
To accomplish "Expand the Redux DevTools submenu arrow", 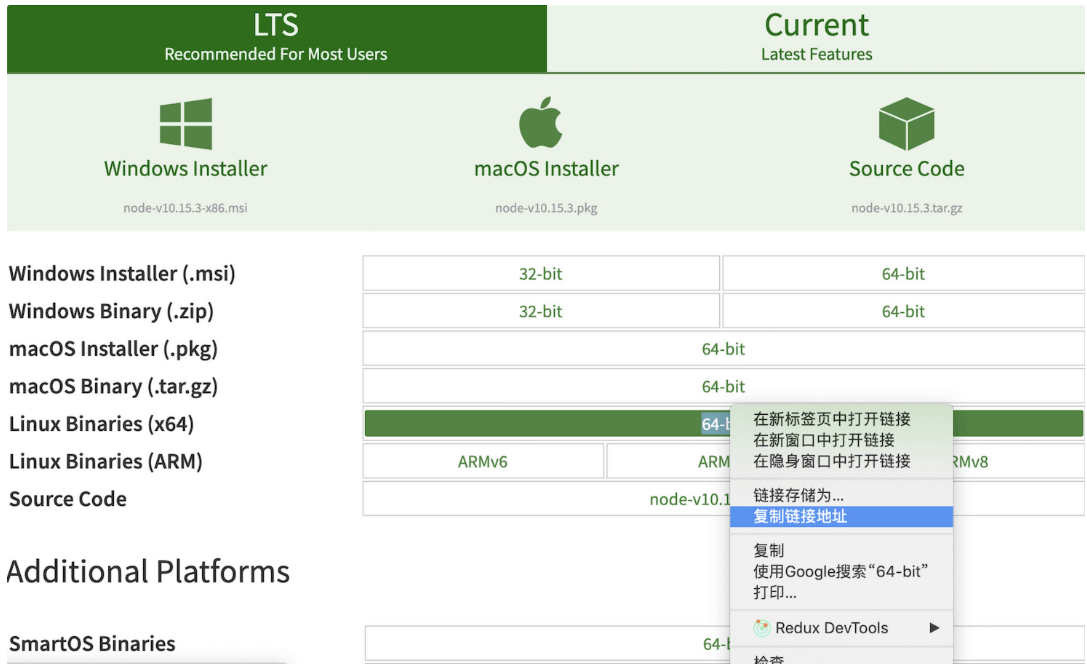I will coord(934,628).
